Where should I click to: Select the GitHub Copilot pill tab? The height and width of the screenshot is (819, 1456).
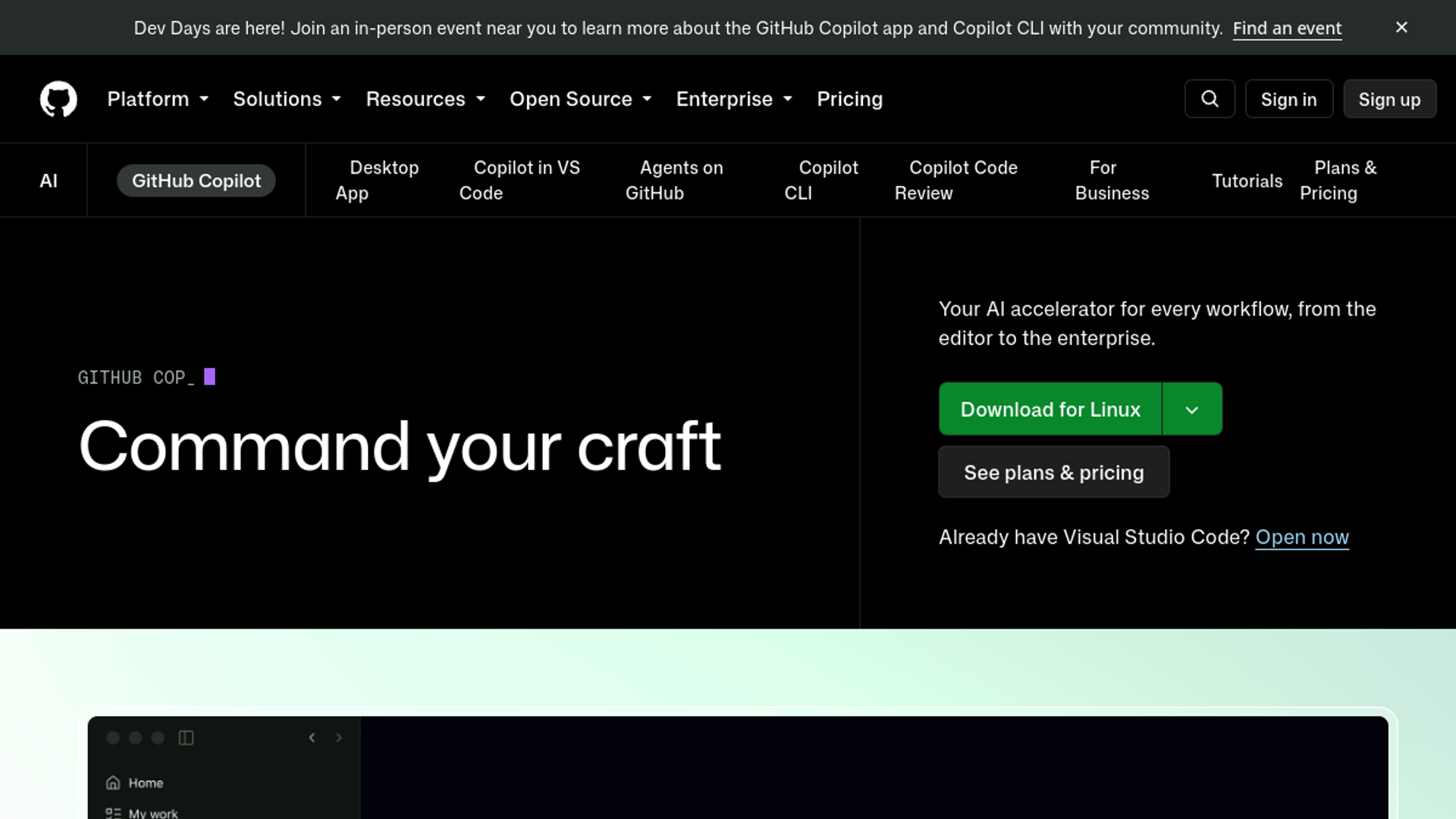[196, 180]
